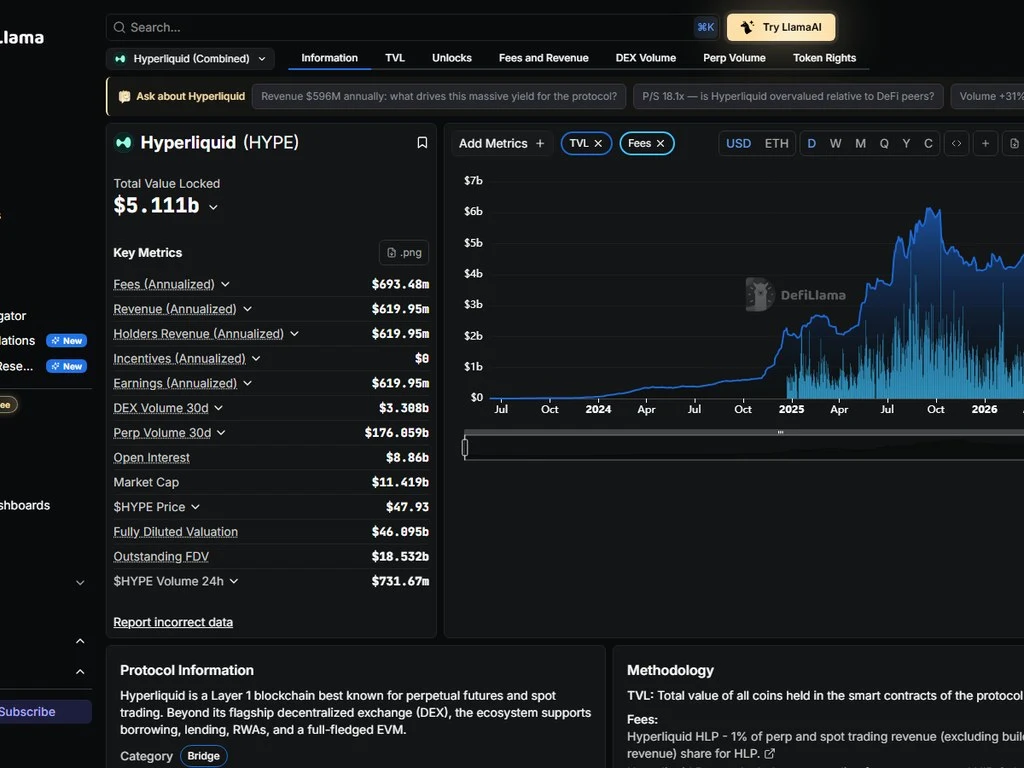Click the embed chart code icon
Viewport: 1024px width, 768px height.
[956, 143]
